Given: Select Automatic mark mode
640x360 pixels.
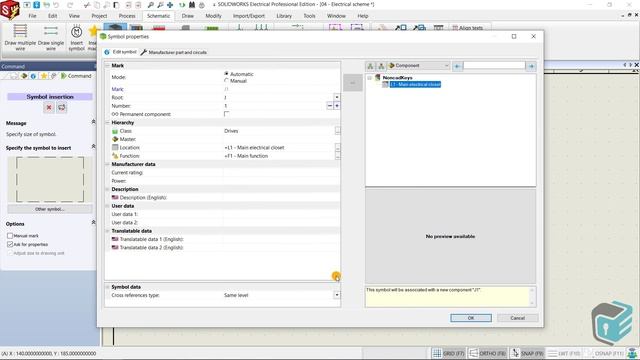Looking at the screenshot, I should 227,74.
